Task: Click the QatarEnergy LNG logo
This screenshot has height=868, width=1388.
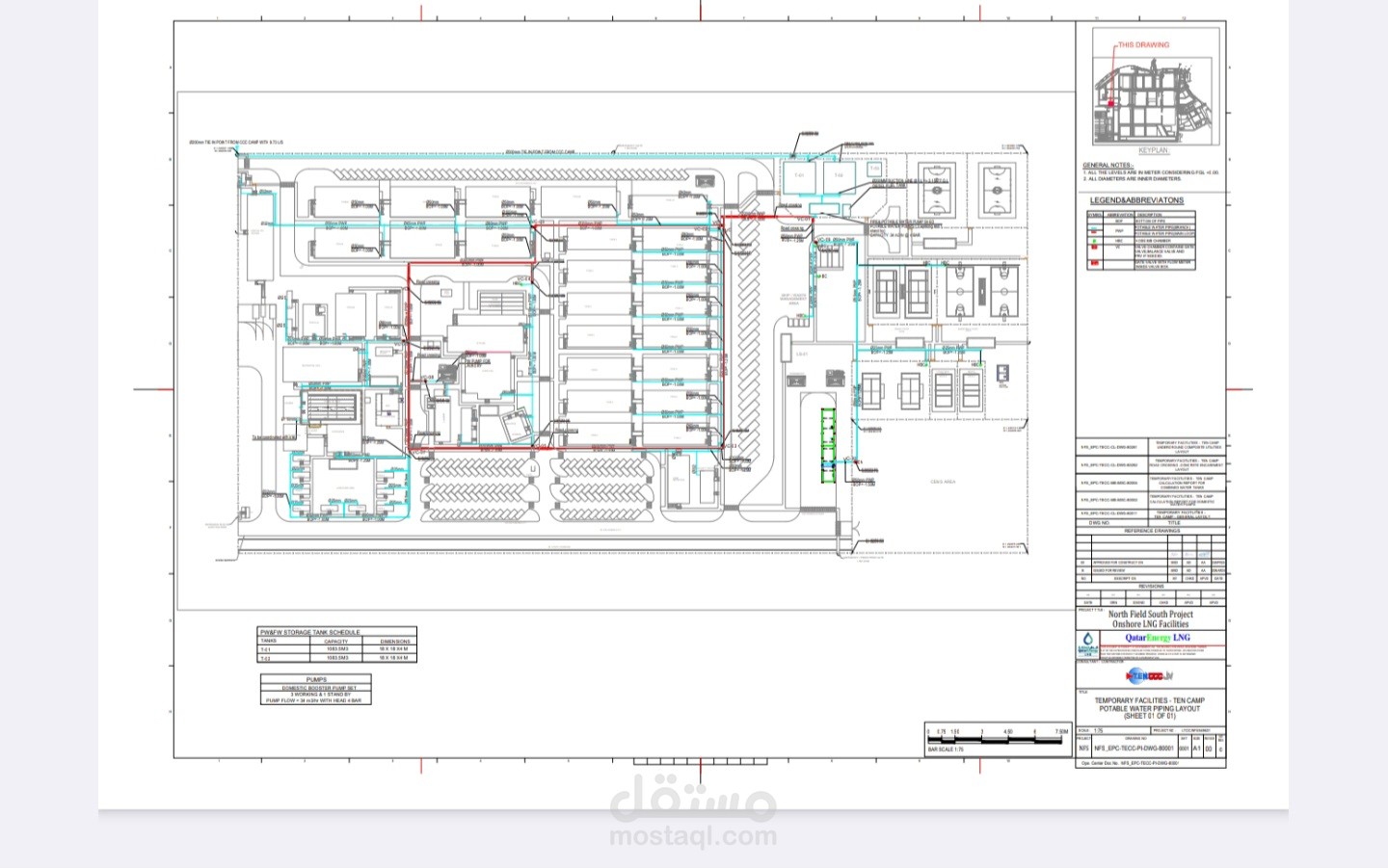Action: 1158,638
